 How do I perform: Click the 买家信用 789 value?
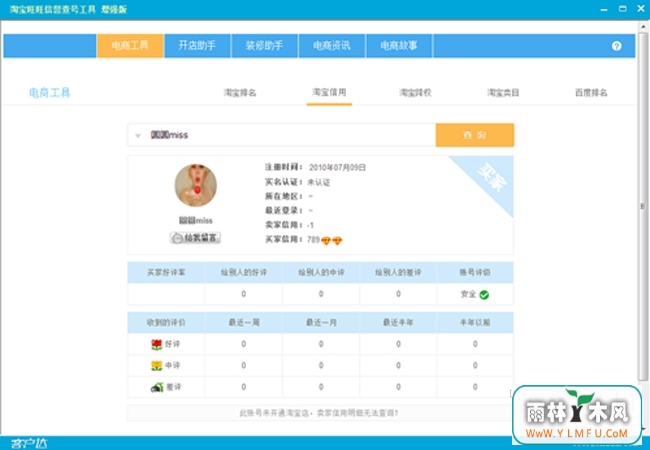313,240
